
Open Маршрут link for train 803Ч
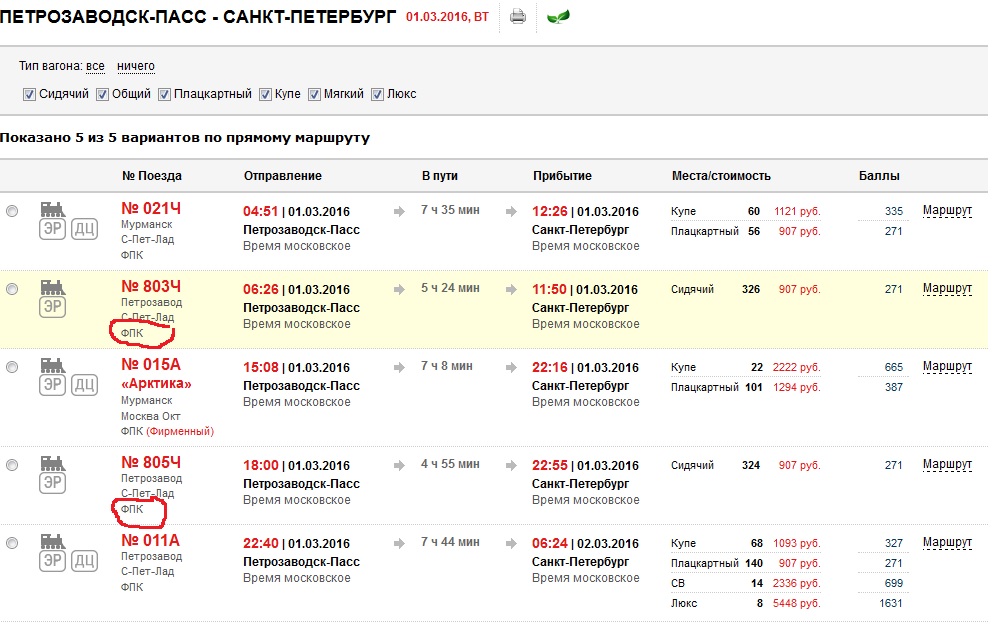pyautogui.click(x=947, y=289)
